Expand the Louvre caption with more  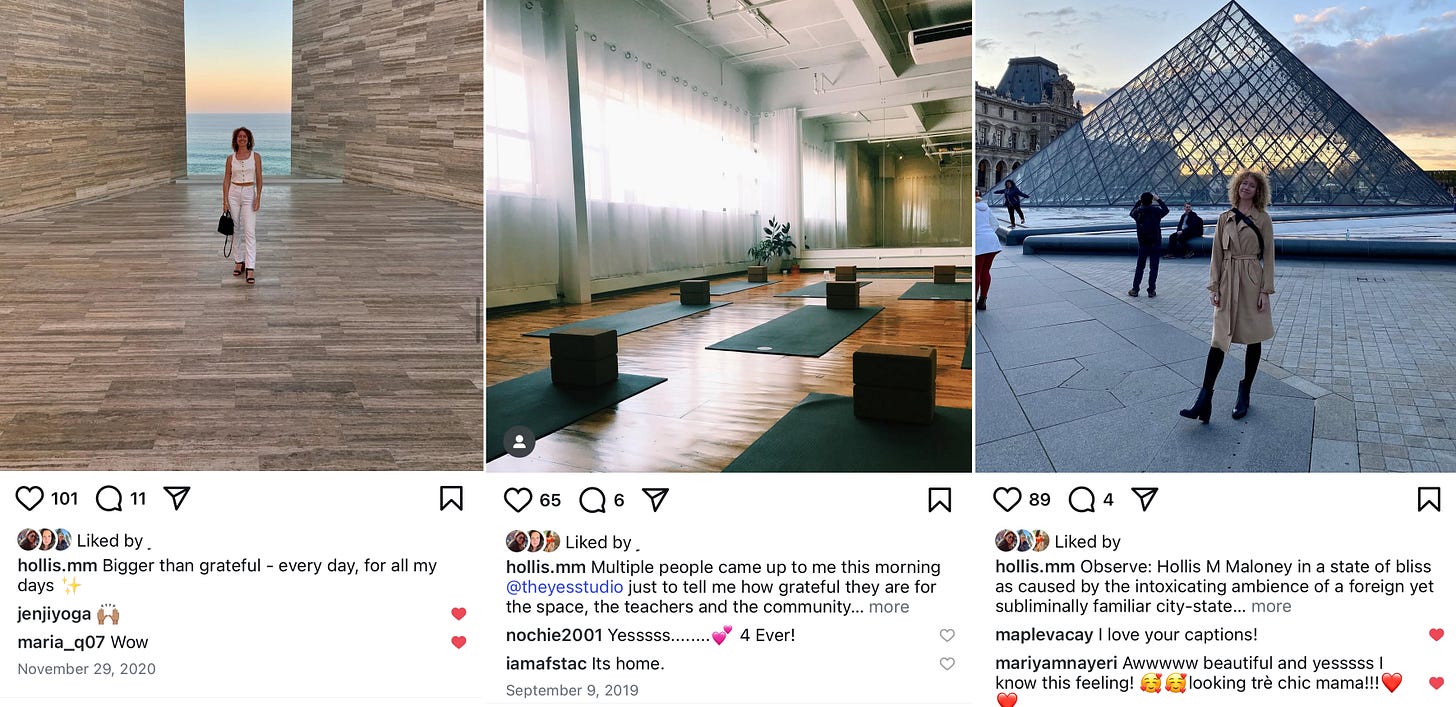pos(1271,606)
